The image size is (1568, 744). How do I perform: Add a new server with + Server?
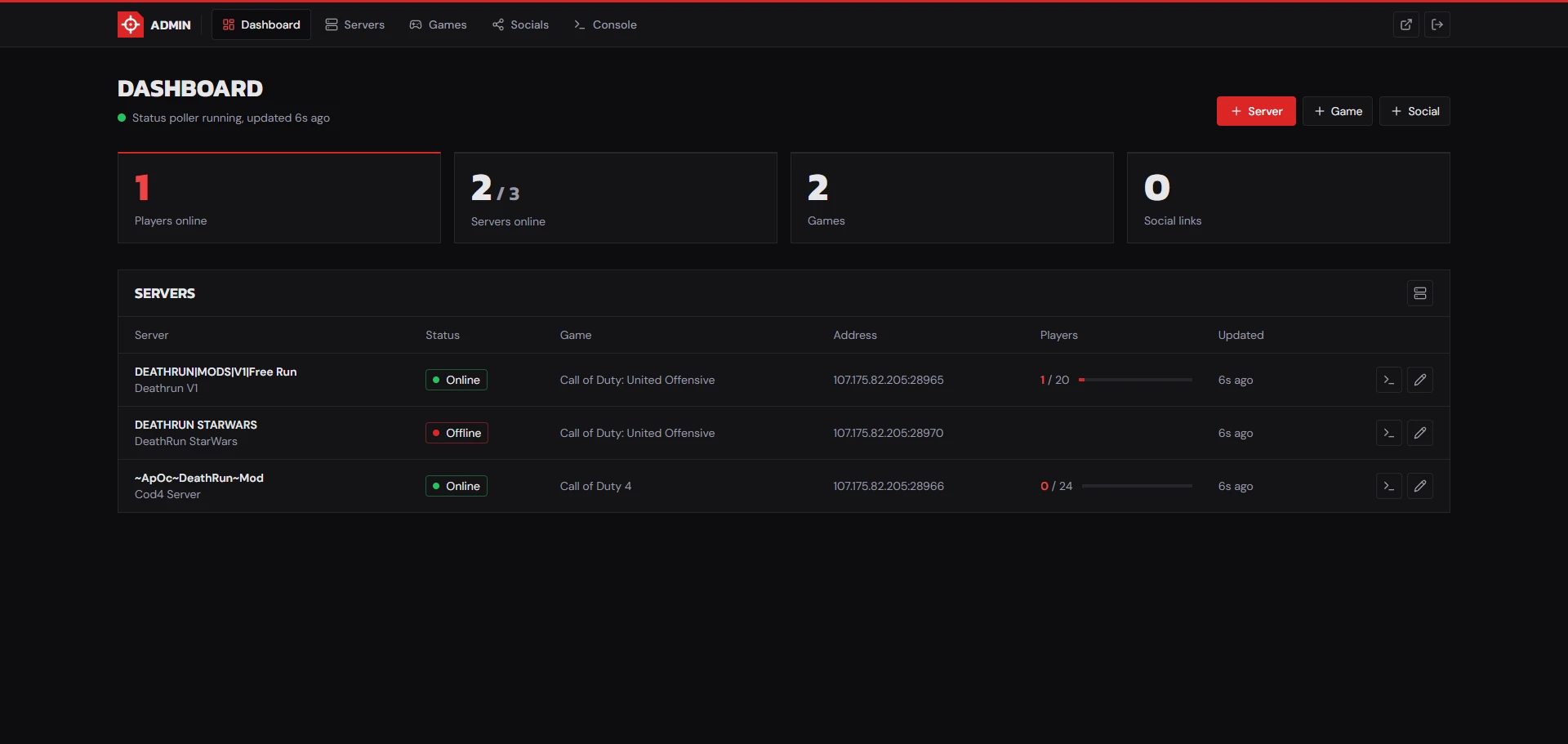1256,111
